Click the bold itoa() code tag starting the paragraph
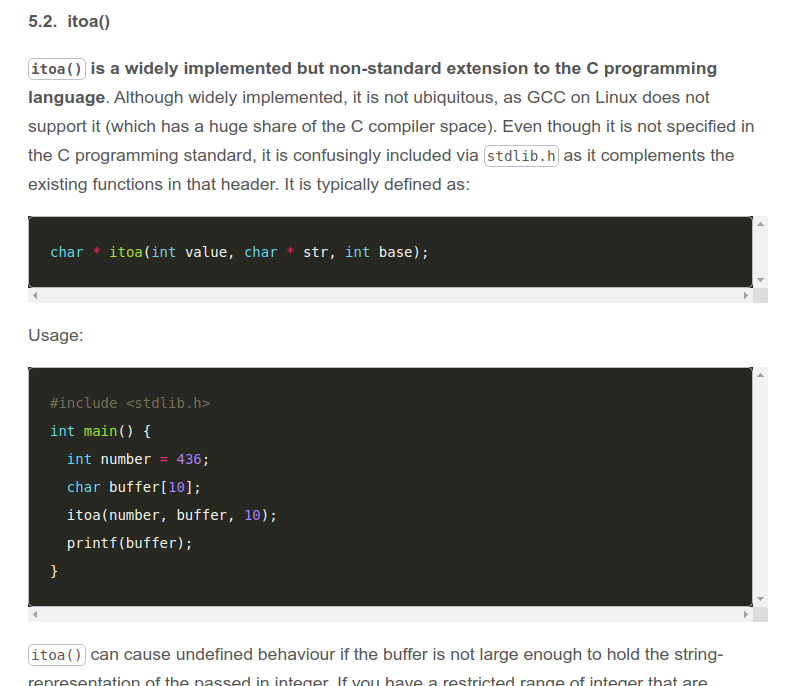794x686 pixels. (57, 69)
